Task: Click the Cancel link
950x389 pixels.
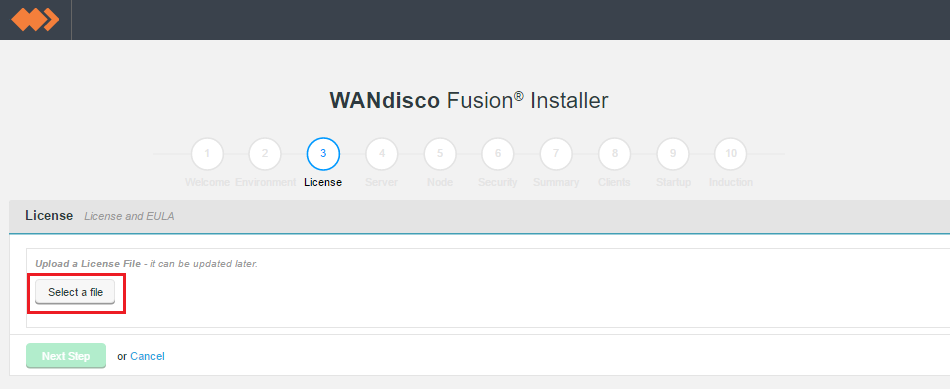Action: click(x=147, y=356)
